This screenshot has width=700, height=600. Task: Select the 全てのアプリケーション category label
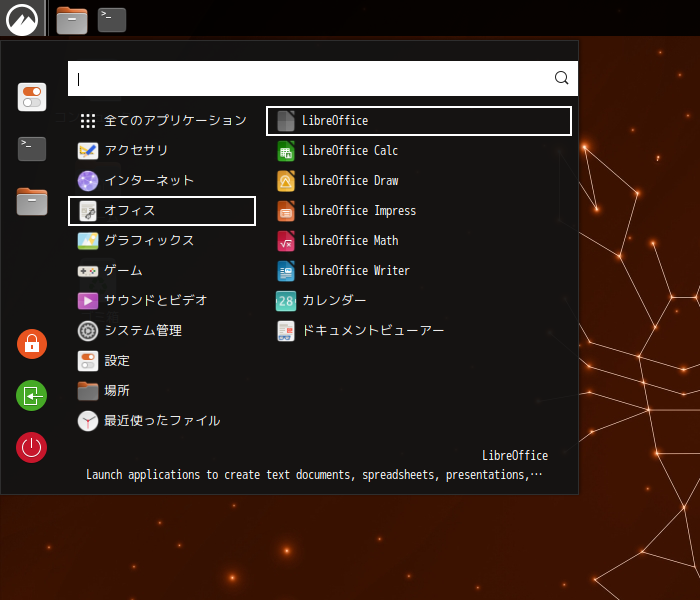coord(175,121)
